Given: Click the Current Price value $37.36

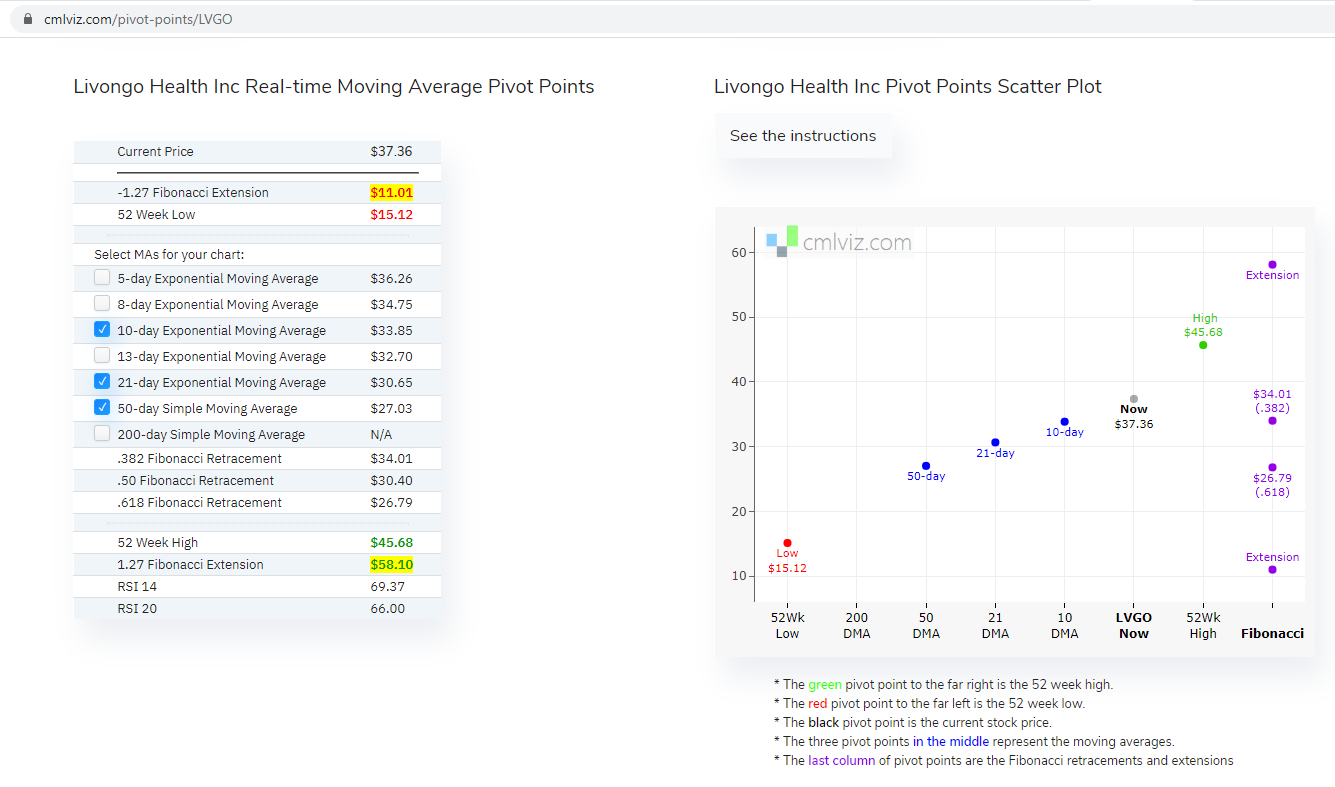Looking at the screenshot, I should coord(391,152).
